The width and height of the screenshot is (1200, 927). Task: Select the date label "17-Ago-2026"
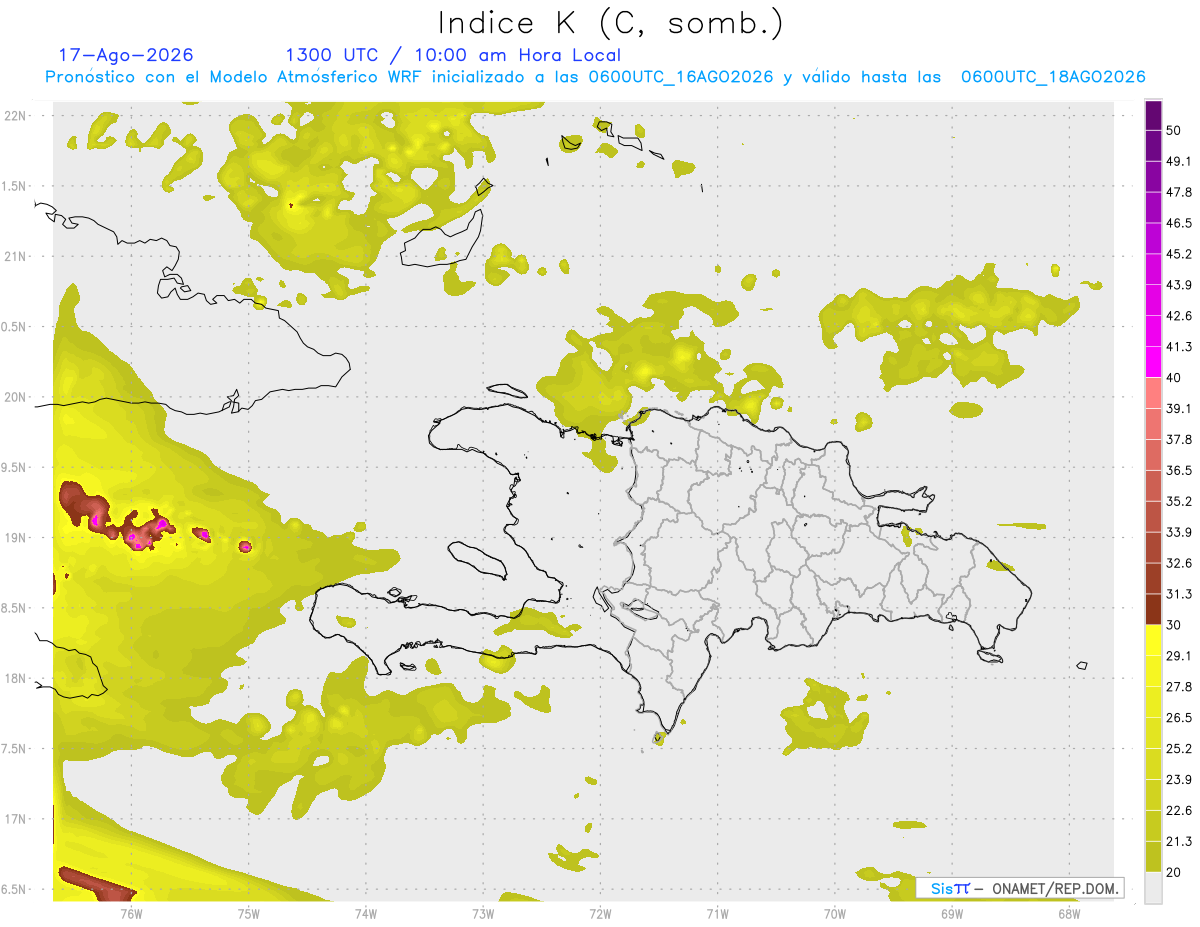pyautogui.click(x=126, y=55)
